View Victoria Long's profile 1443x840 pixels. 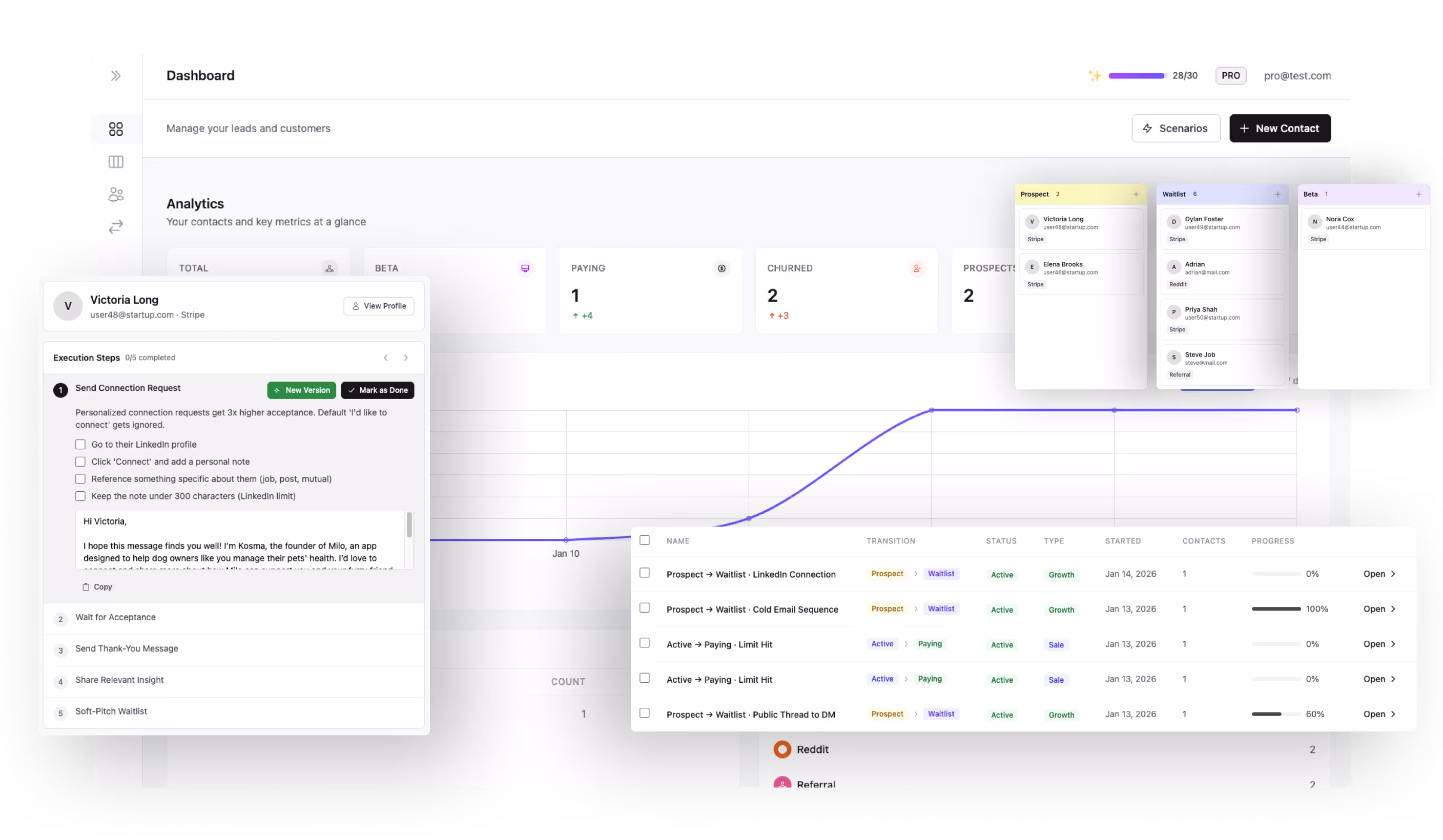coord(379,306)
